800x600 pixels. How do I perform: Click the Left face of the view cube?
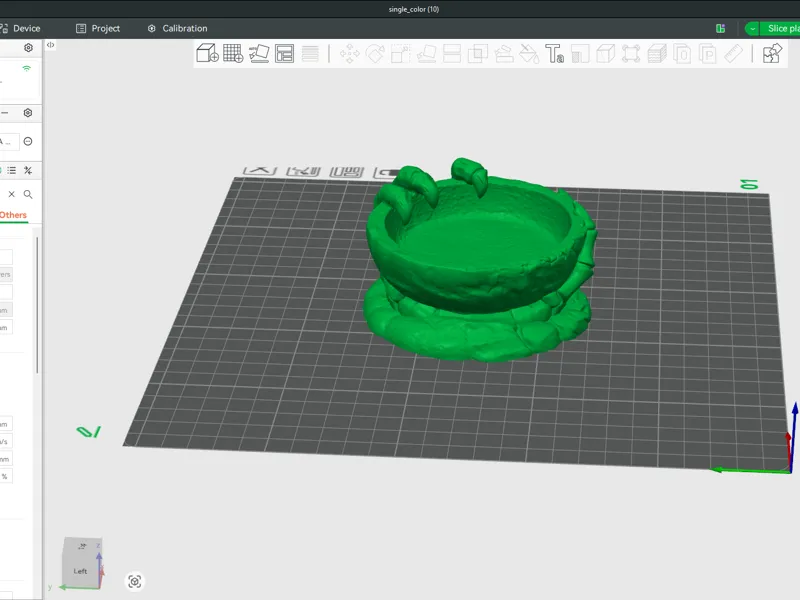coord(80,571)
